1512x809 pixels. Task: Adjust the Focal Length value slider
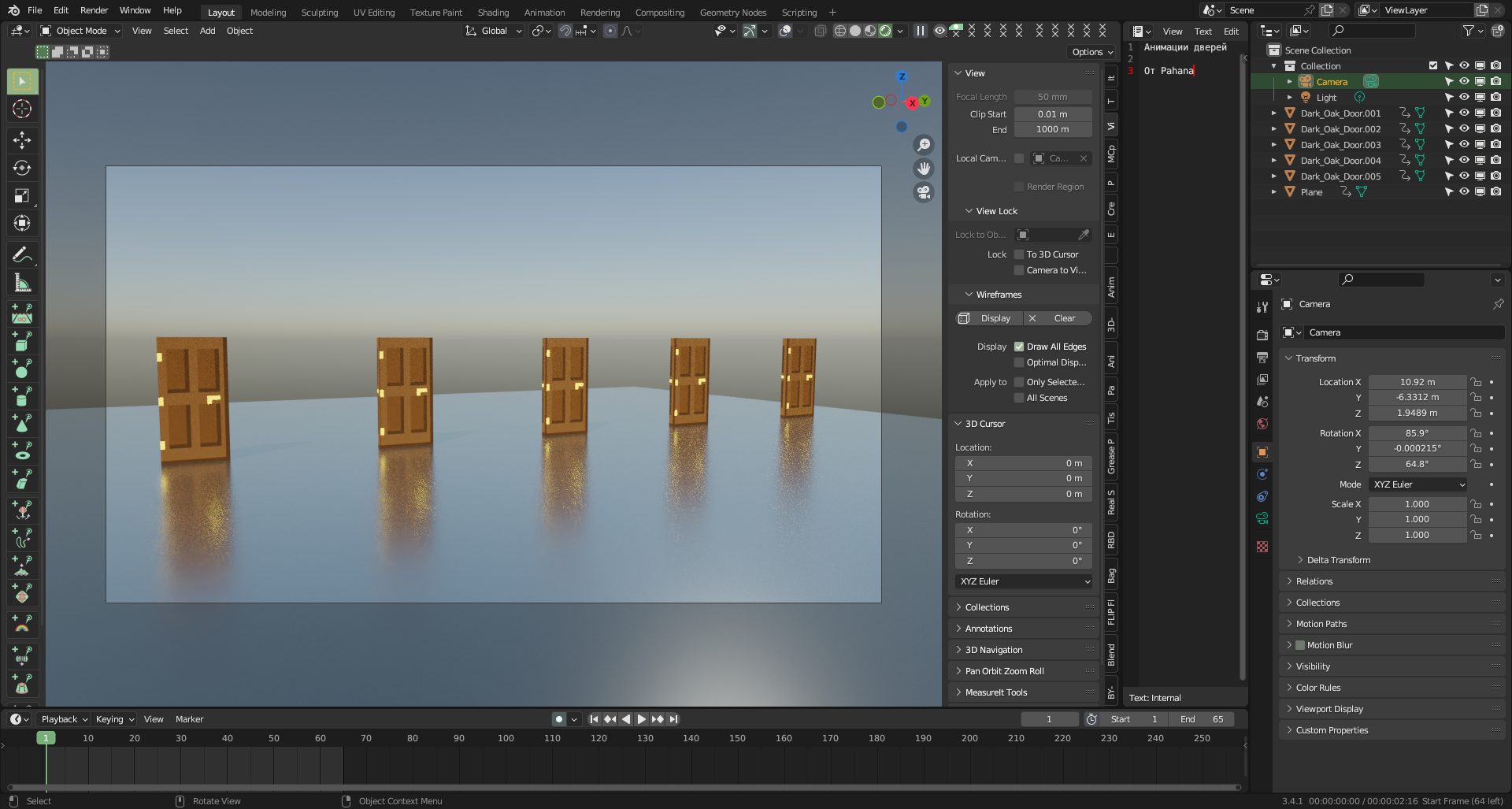[1052, 96]
